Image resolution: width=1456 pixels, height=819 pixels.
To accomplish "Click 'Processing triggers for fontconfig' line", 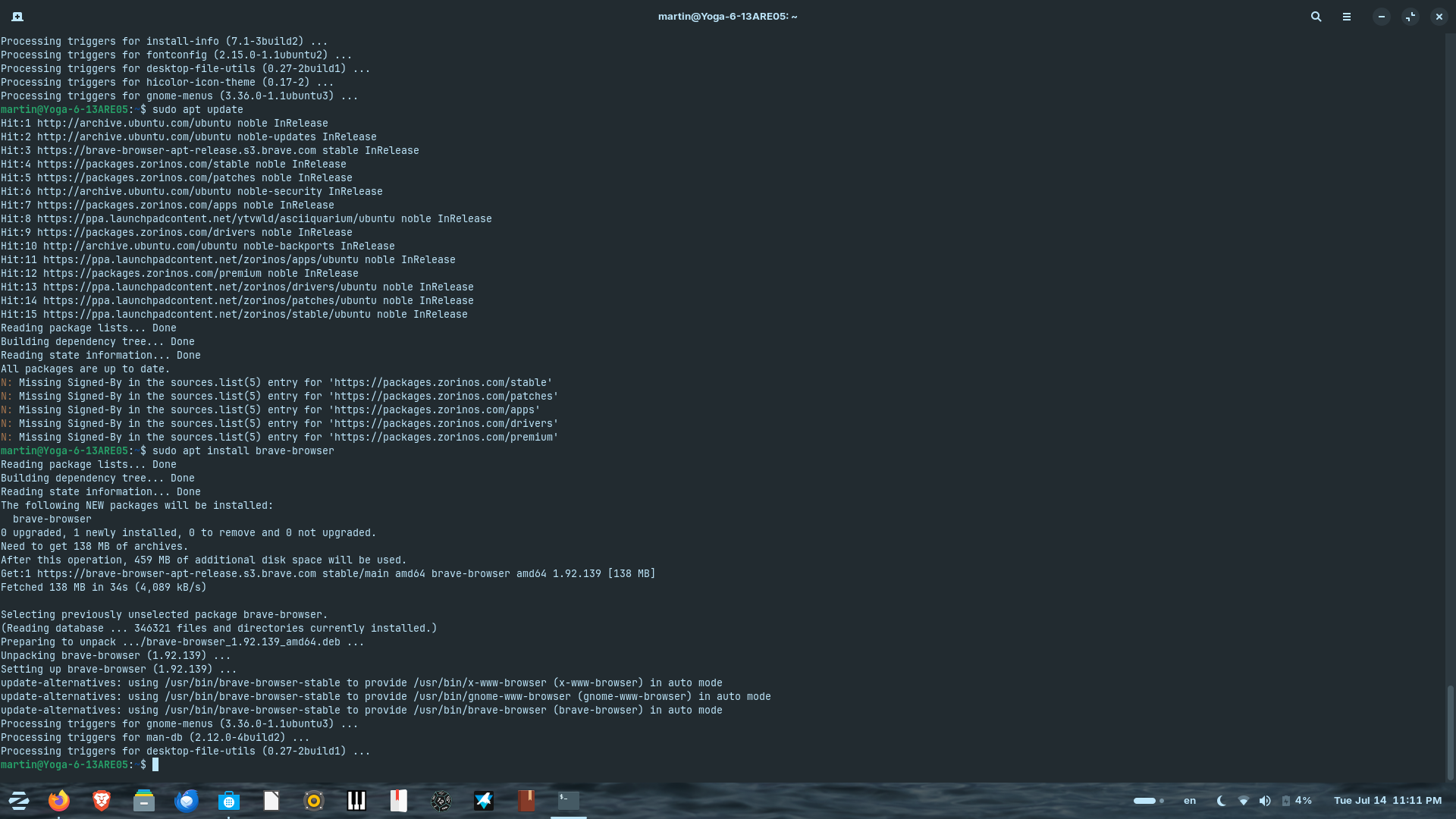I will click(177, 55).
